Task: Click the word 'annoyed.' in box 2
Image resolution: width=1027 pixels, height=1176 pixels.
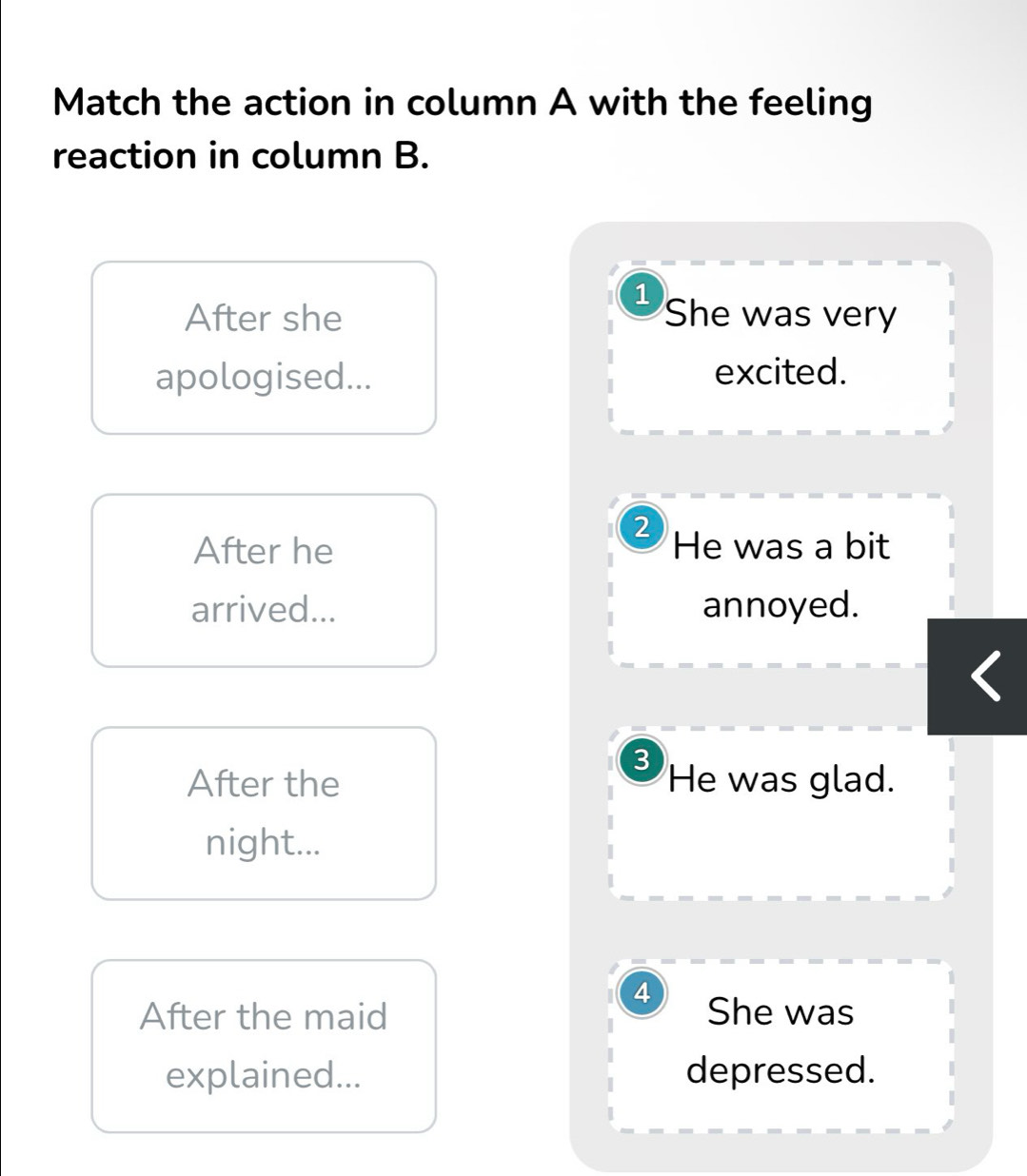Action: tap(780, 605)
